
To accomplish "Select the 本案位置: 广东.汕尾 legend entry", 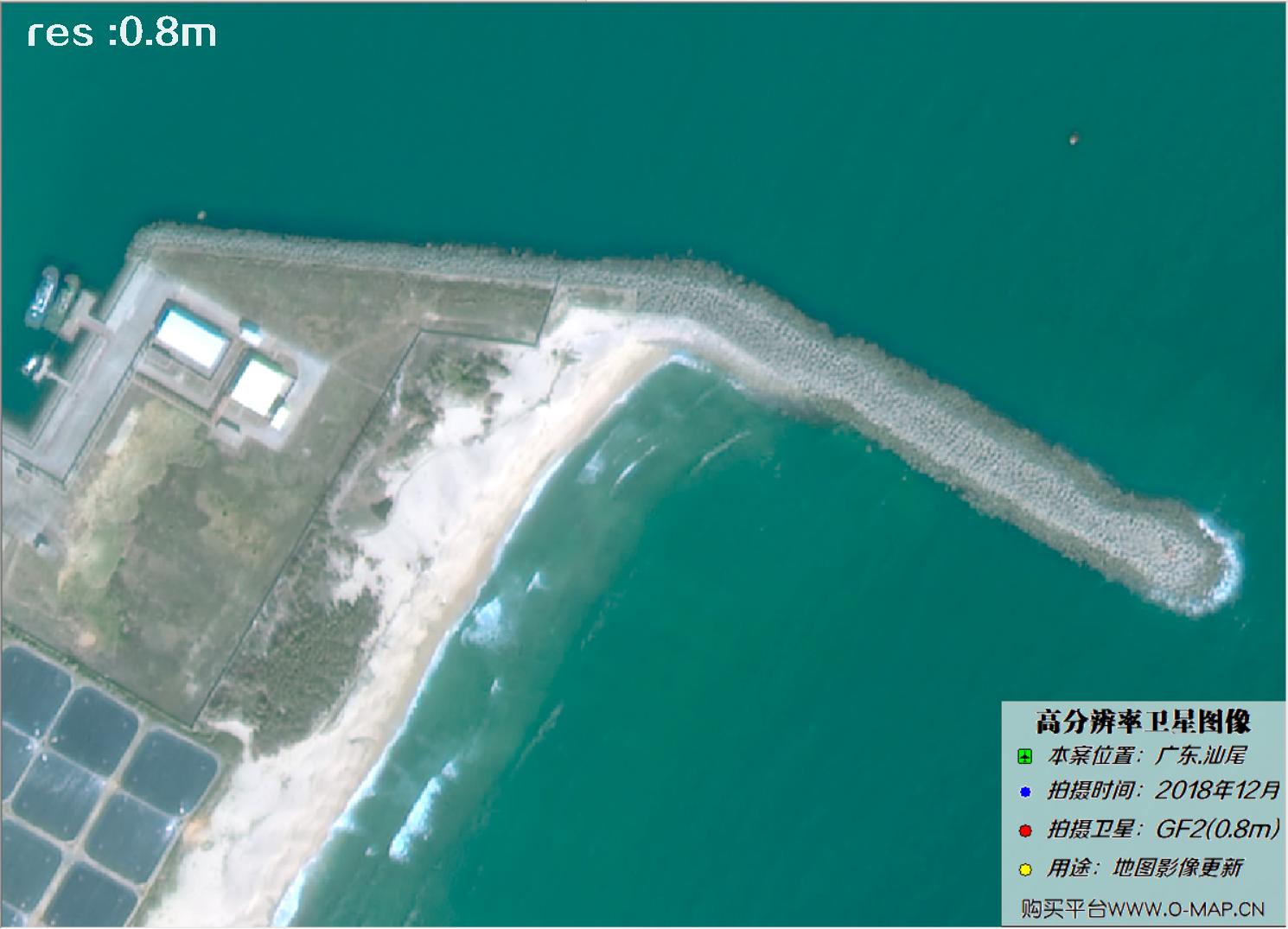I will (x=1146, y=755).
